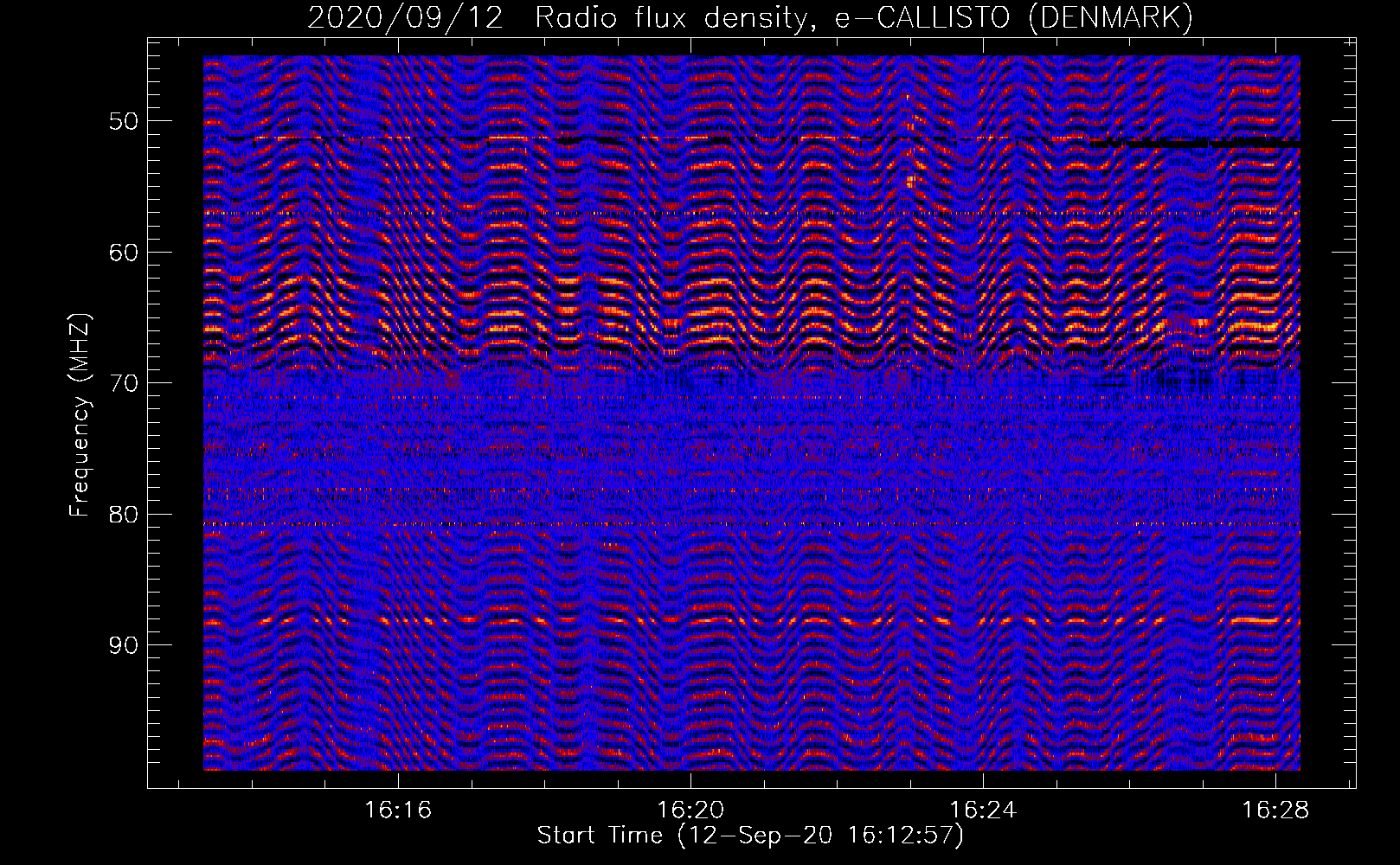Image resolution: width=1400 pixels, height=865 pixels.
Task: Click the '50' frequency tick label
Action: pos(124,121)
